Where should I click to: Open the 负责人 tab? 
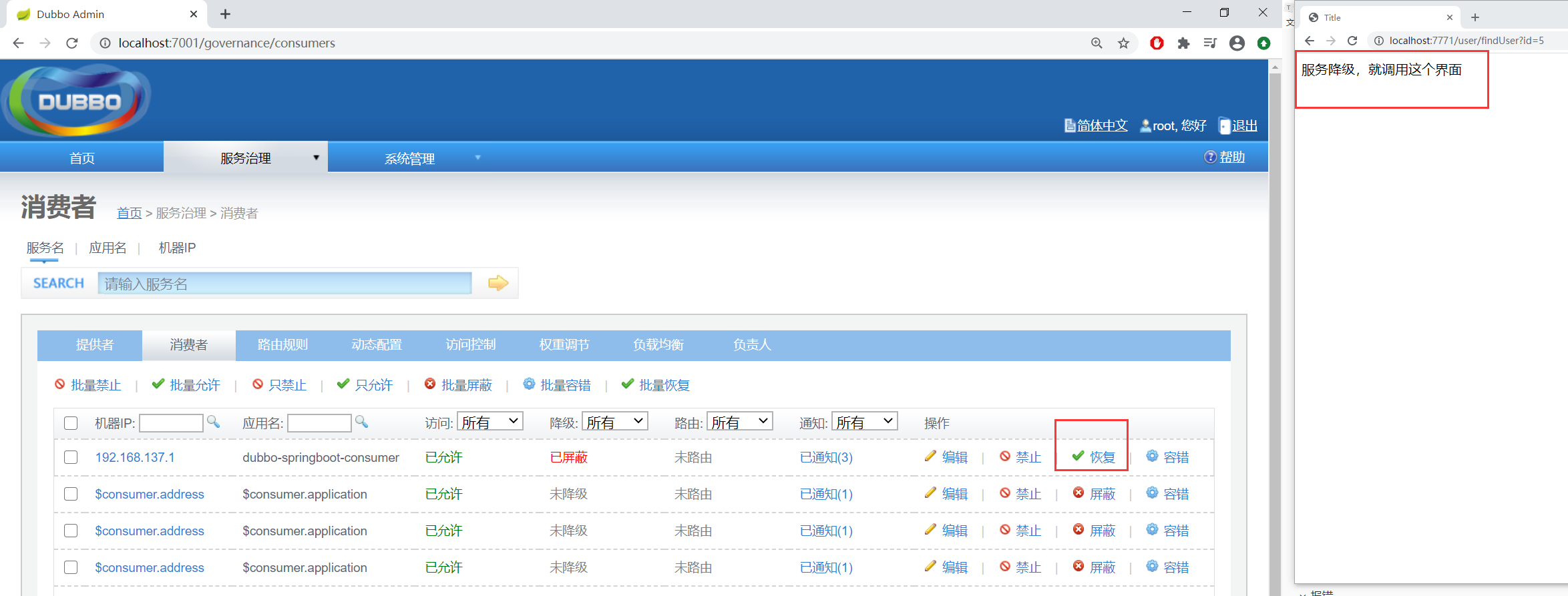tap(752, 345)
